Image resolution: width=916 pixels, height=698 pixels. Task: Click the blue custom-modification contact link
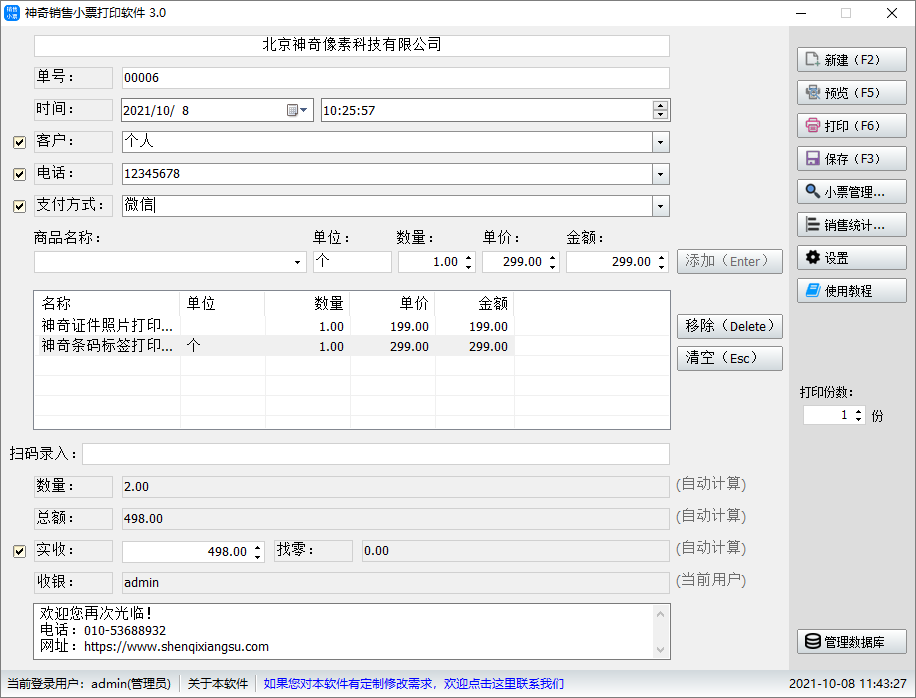click(414, 683)
